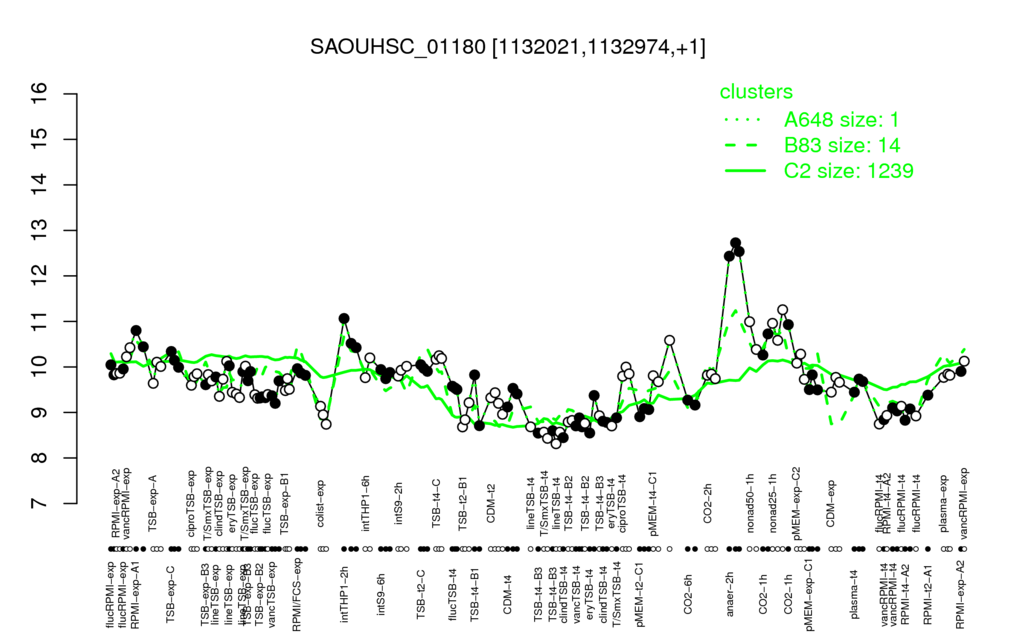Click the x-axis label 'pMEM-t2-C1'
The width and height of the screenshot is (1024, 640).
(640, 595)
